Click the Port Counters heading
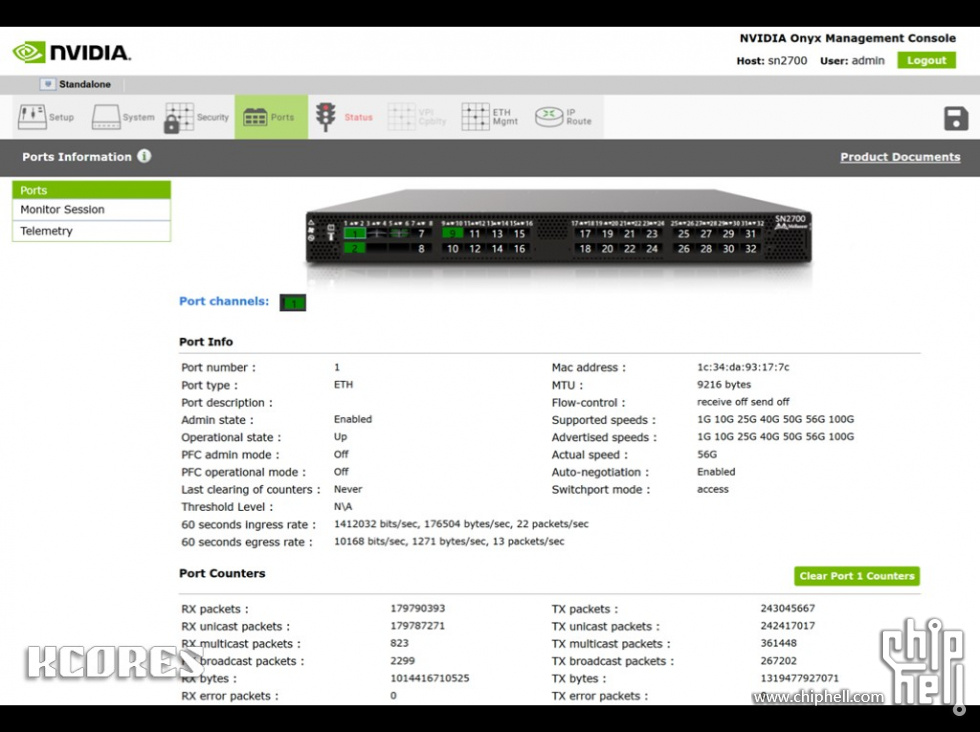 pyautogui.click(x=222, y=573)
